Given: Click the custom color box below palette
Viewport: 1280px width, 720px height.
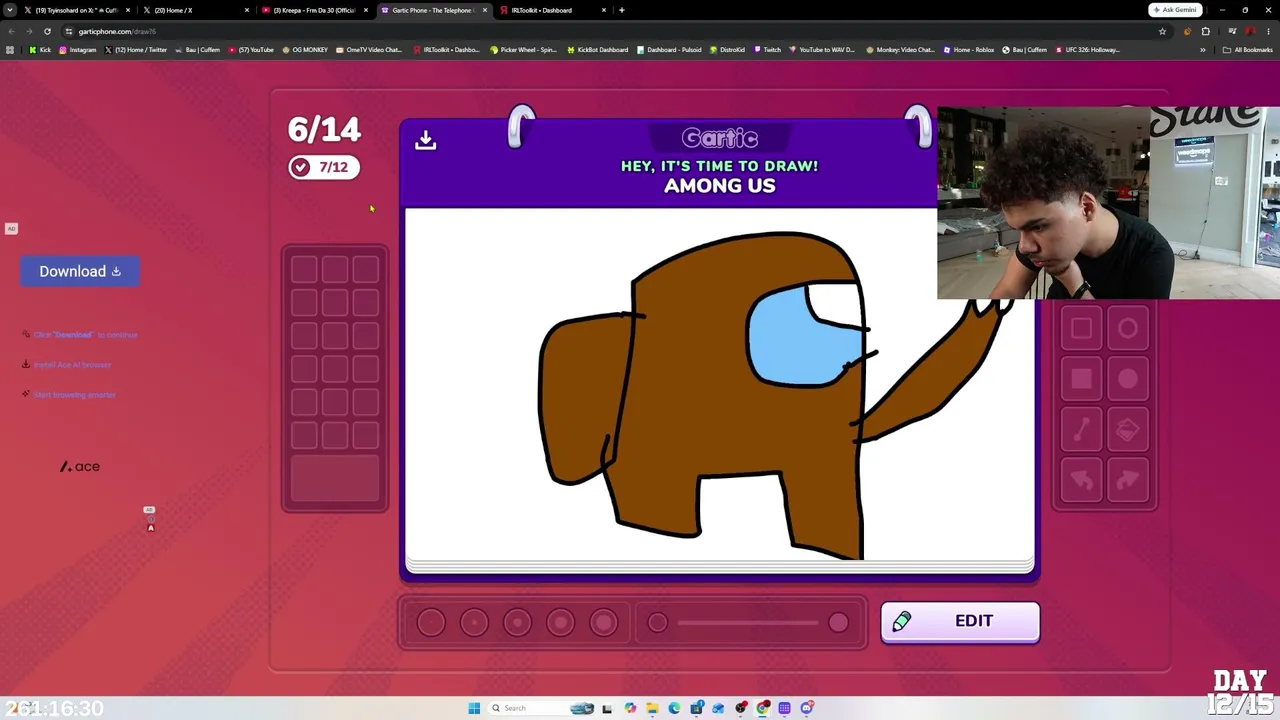Looking at the screenshot, I should [x=335, y=479].
